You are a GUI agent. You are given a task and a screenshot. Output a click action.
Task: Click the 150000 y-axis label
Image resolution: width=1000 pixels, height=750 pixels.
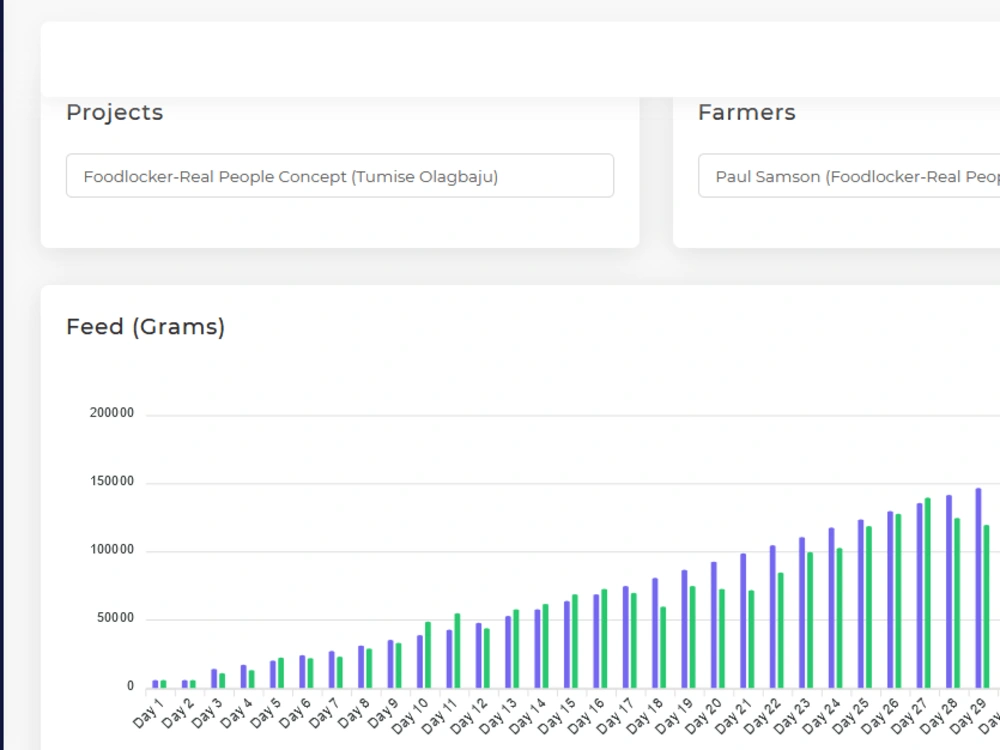[112, 482]
